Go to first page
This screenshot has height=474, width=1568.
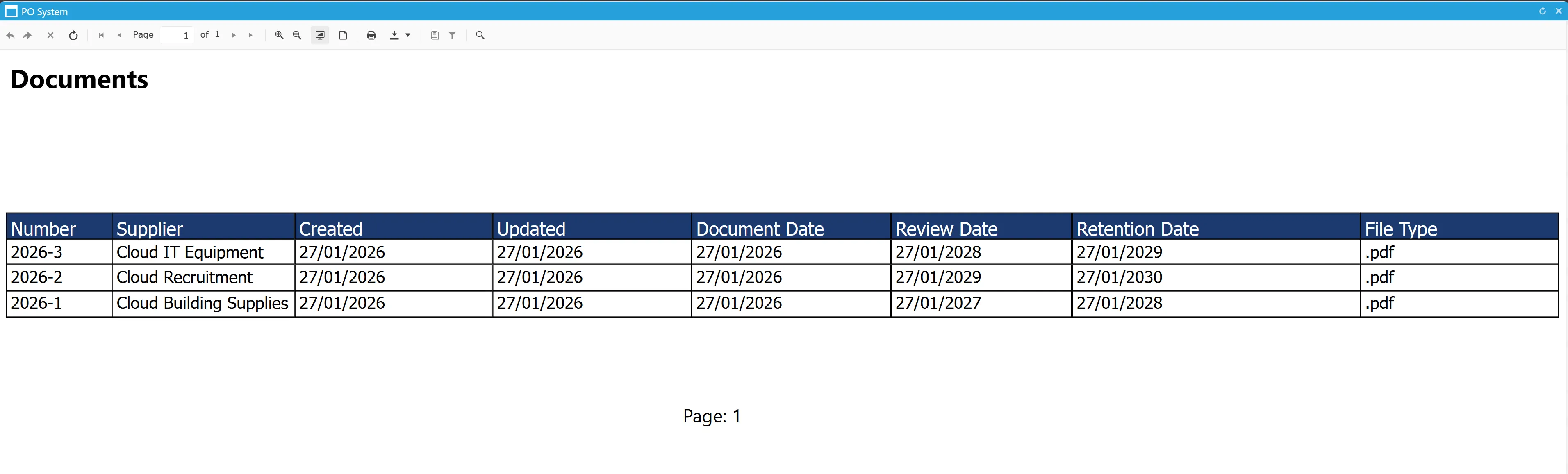101,35
